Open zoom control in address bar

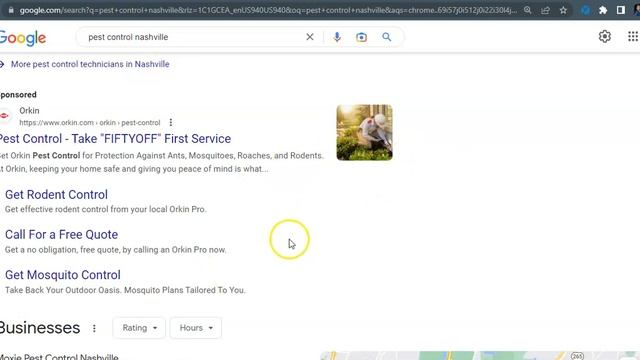tap(527, 10)
